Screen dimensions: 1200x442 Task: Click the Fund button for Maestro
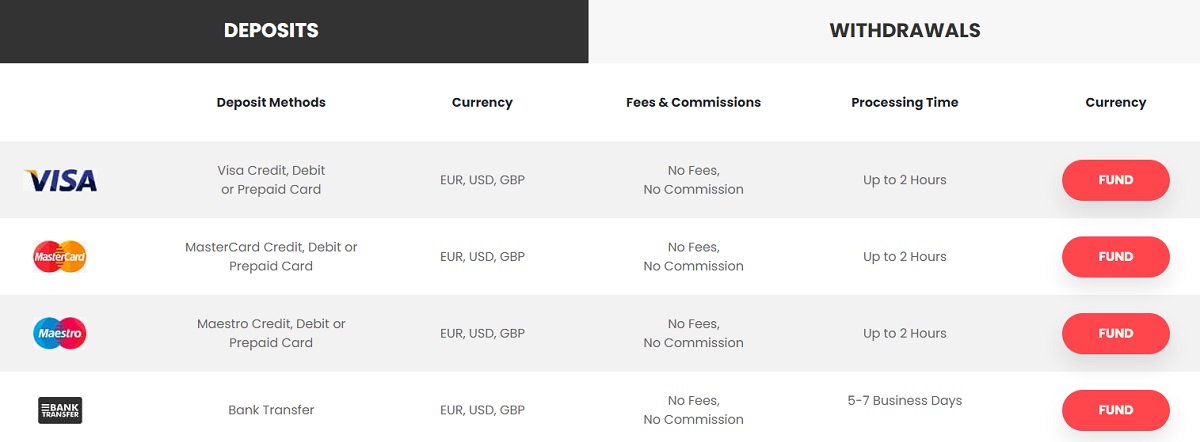[1116, 333]
